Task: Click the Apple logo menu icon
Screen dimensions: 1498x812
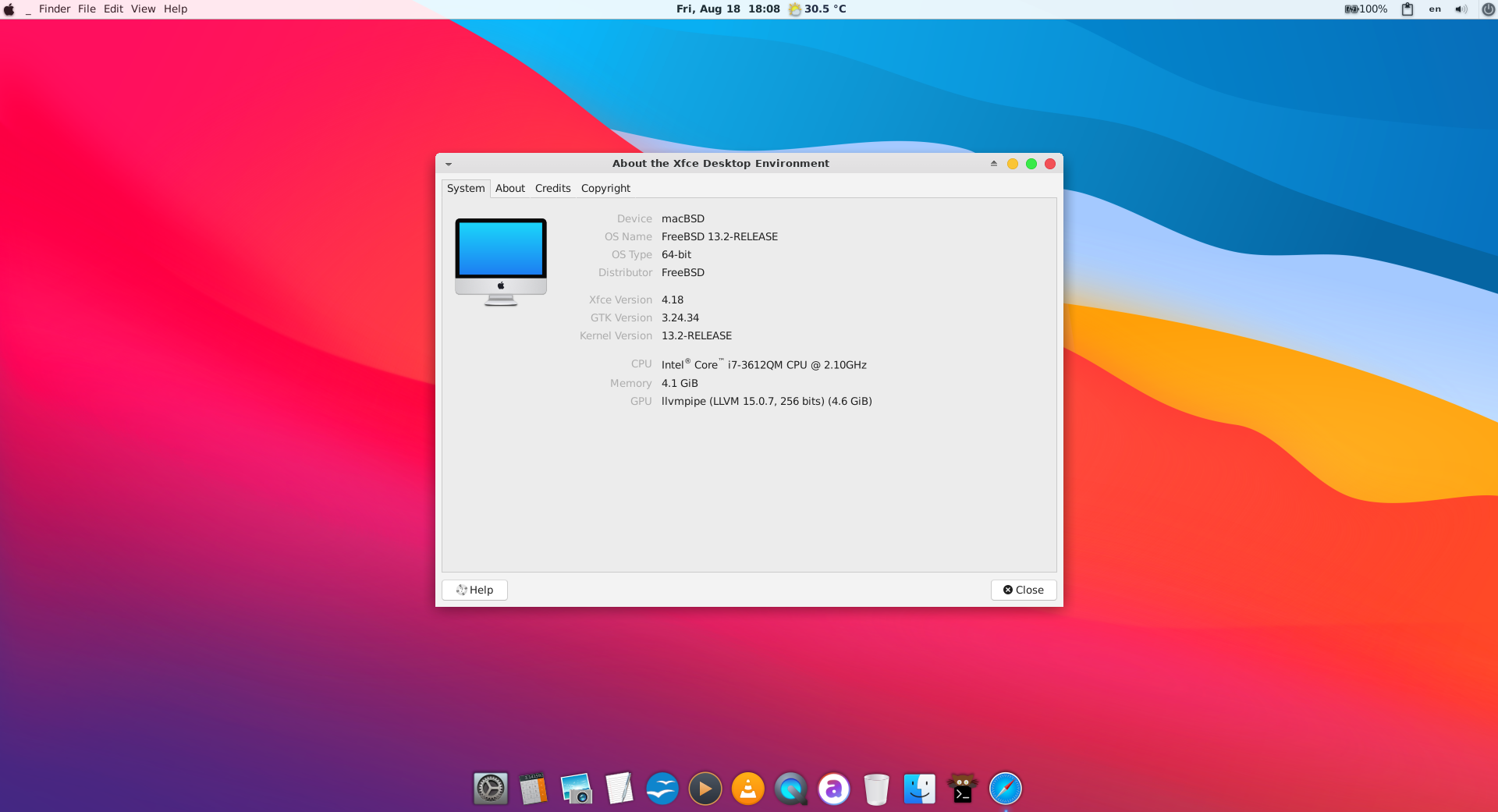Action: click(x=9, y=9)
